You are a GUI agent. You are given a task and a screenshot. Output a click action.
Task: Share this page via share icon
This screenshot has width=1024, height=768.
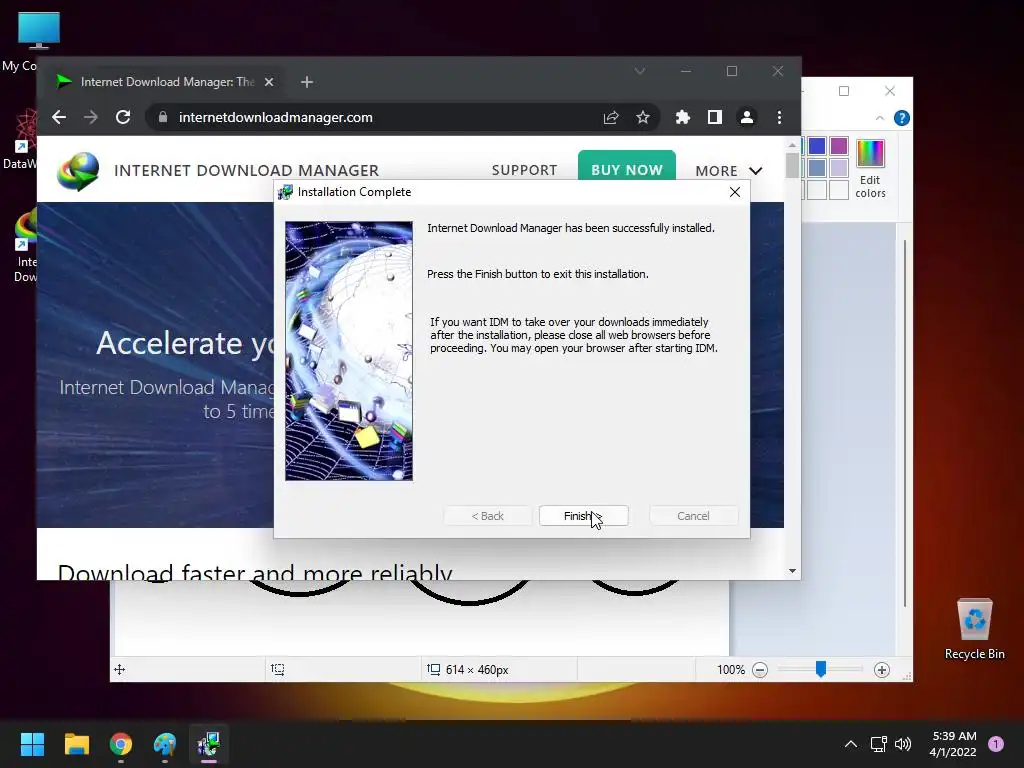tap(611, 118)
